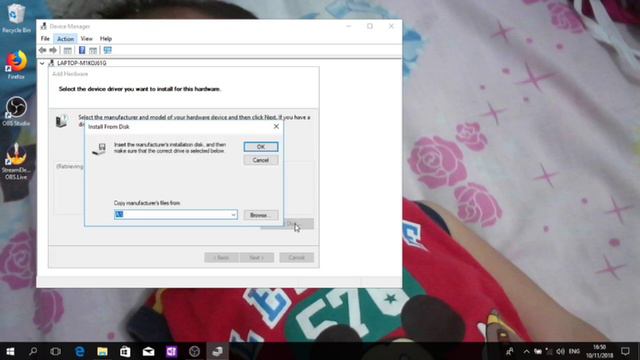
Task: Open the People icon in the system tray
Action: [x=510, y=351]
